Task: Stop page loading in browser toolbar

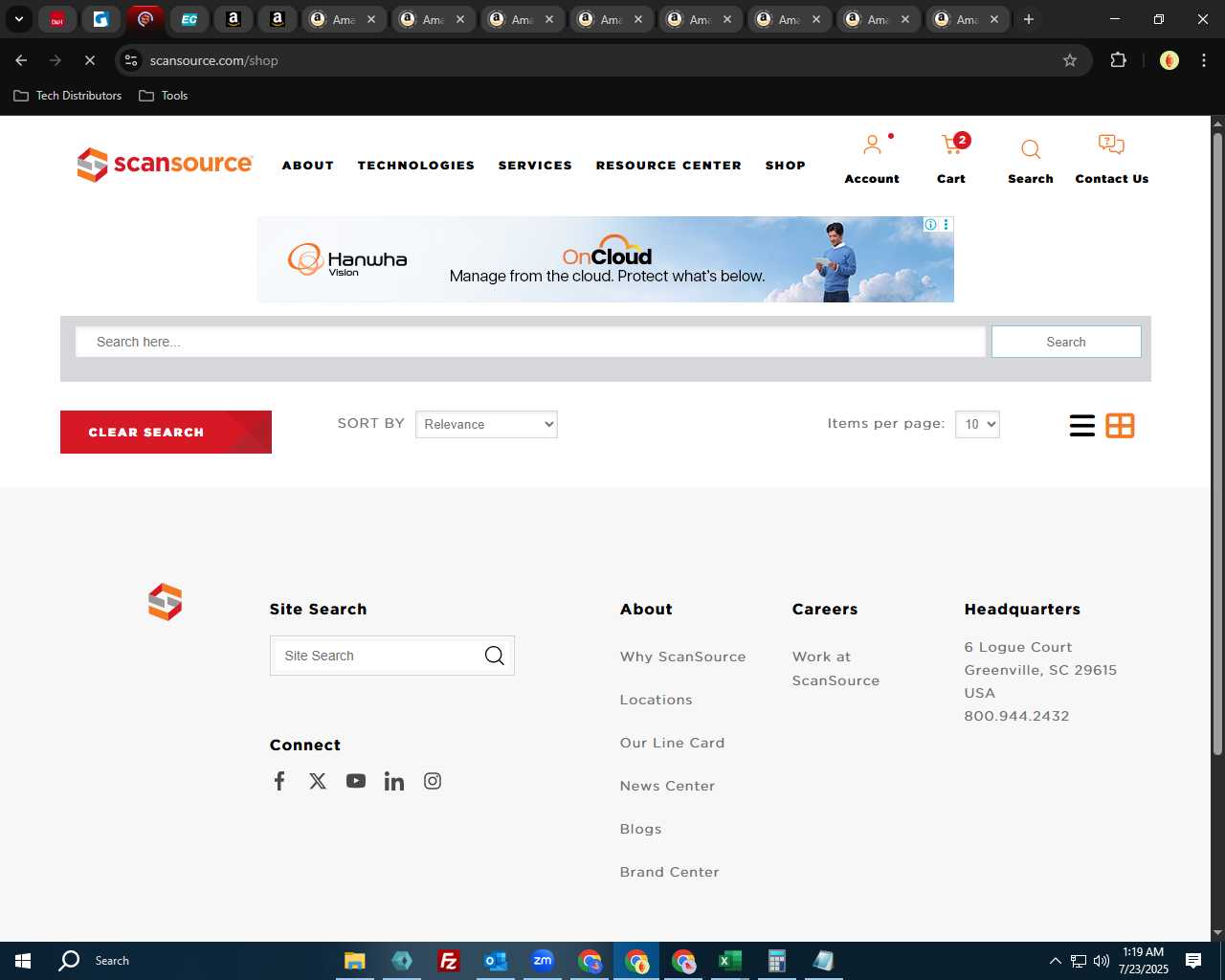Action: [x=90, y=60]
